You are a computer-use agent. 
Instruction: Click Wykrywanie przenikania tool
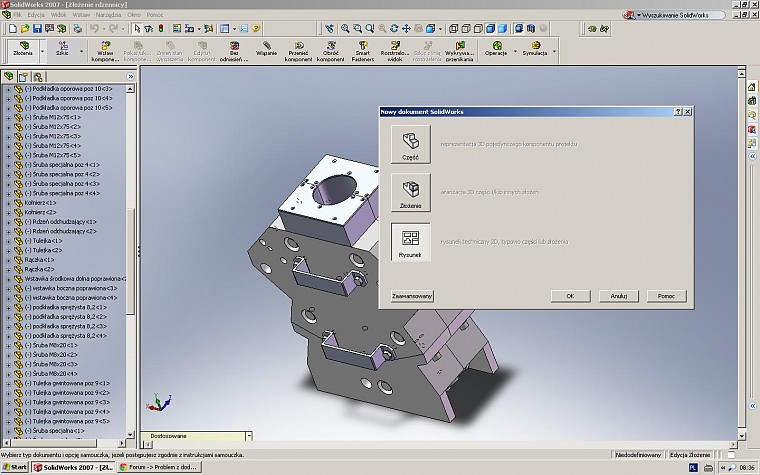(x=459, y=51)
